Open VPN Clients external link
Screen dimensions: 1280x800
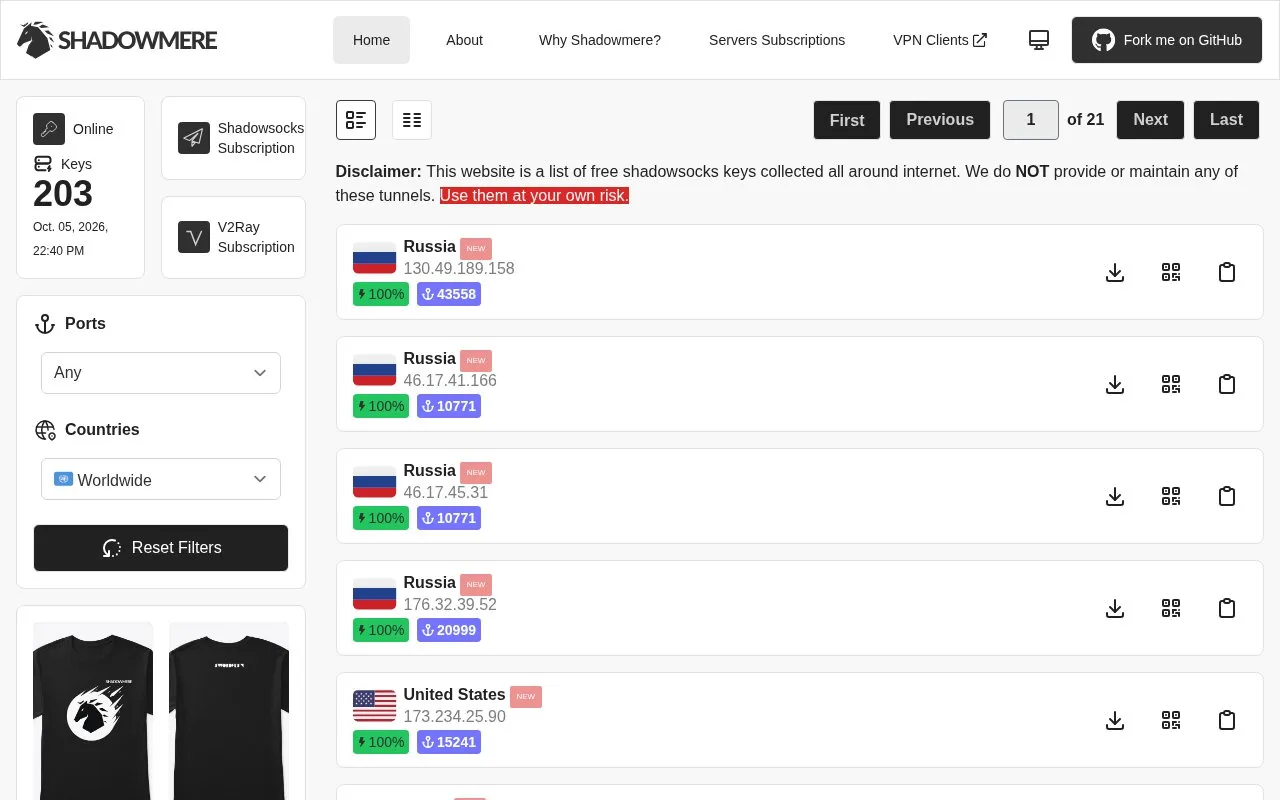(x=940, y=40)
